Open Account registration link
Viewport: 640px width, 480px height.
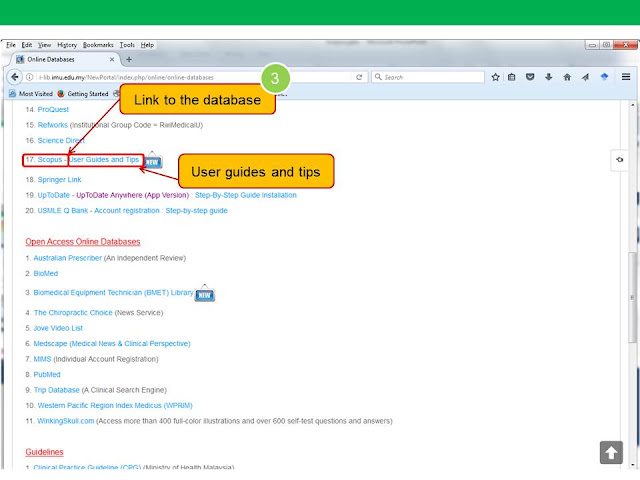tap(127, 211)
